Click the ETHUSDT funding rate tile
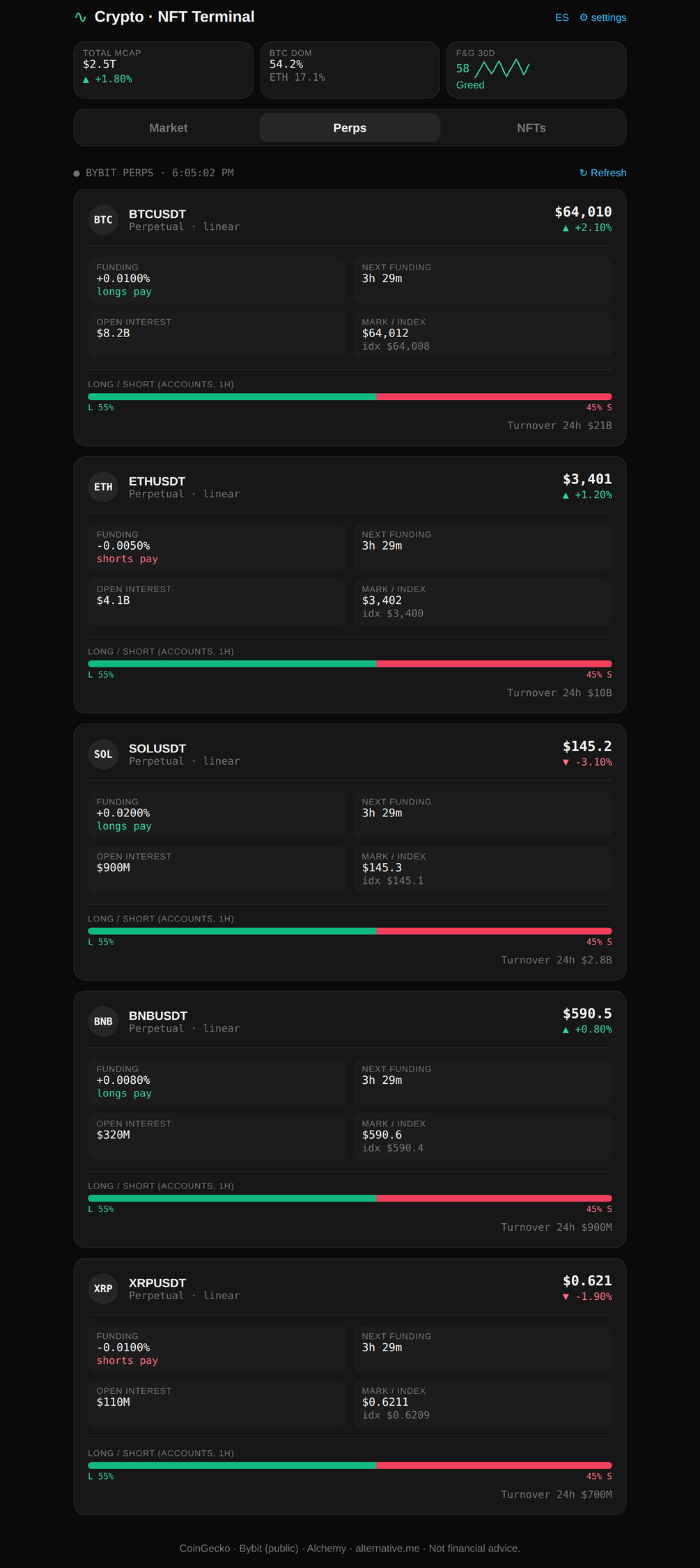700x1568 pixels. [x=217, y=548]
